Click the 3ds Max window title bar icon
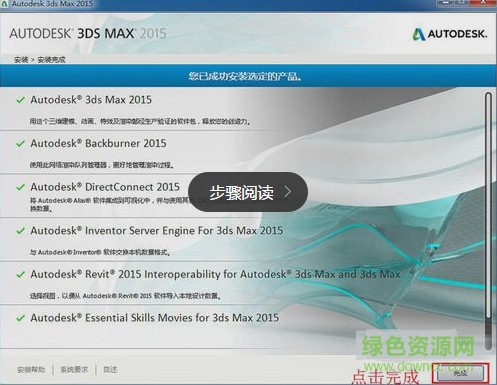This screenshot has width=497, height=385. [5, 4]
